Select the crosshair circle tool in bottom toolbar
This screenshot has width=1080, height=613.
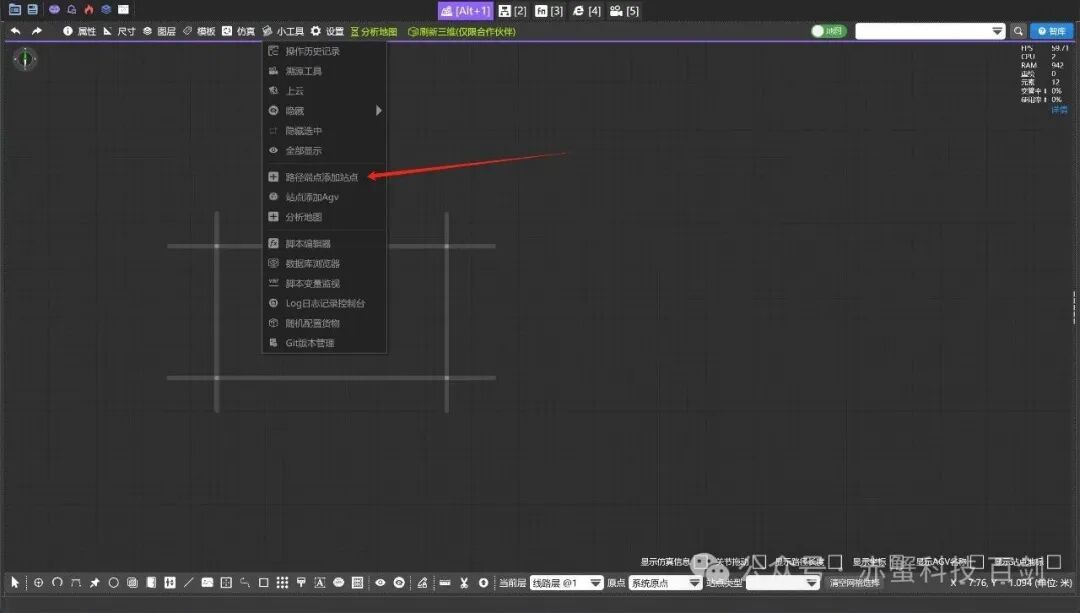[39, 583]
